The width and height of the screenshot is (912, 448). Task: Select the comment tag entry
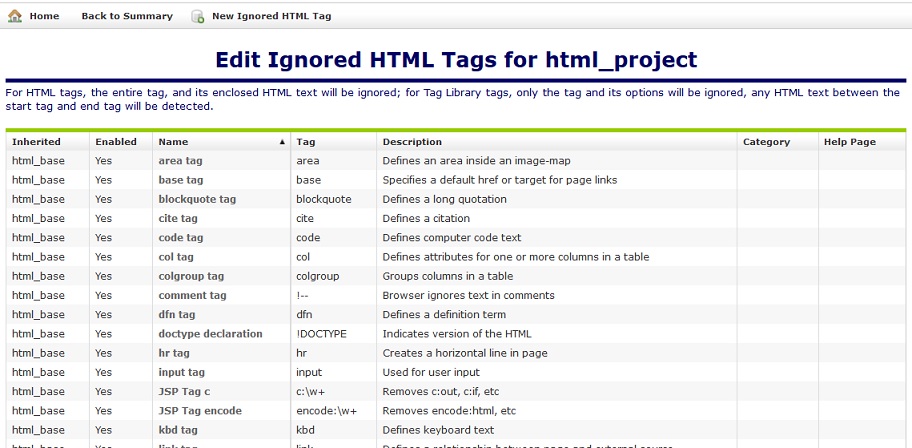(192, 296)
